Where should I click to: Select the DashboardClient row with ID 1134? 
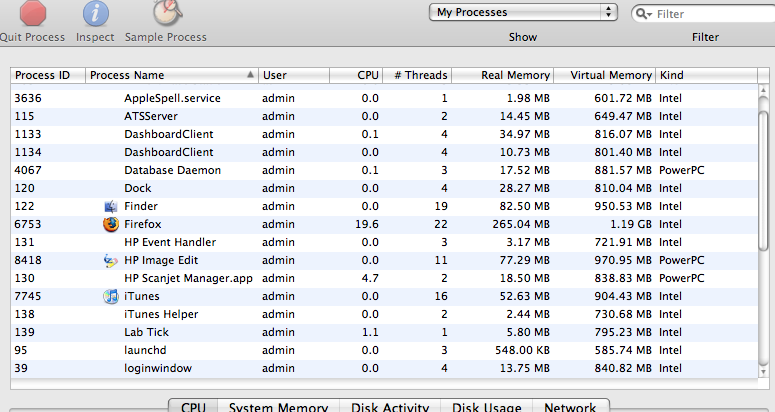tap(384, 153)
